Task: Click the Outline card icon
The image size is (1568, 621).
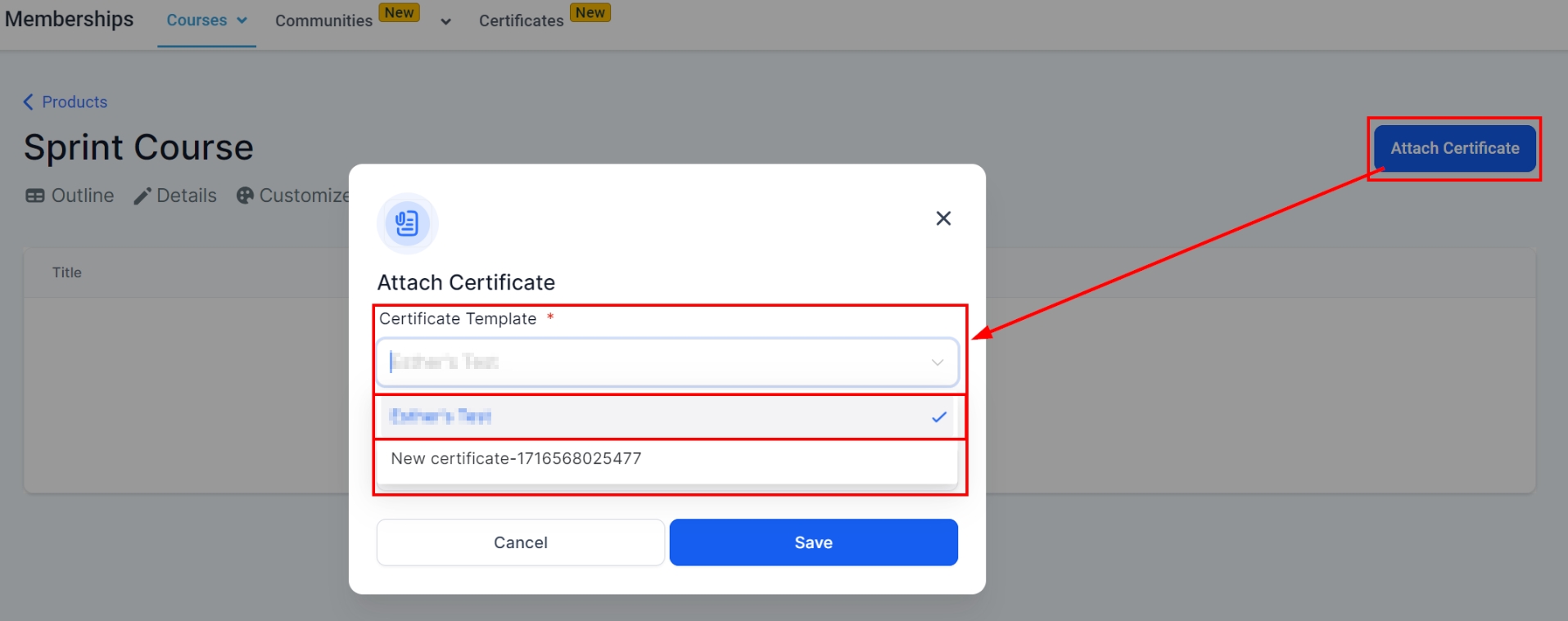Action: click(34, 196)
